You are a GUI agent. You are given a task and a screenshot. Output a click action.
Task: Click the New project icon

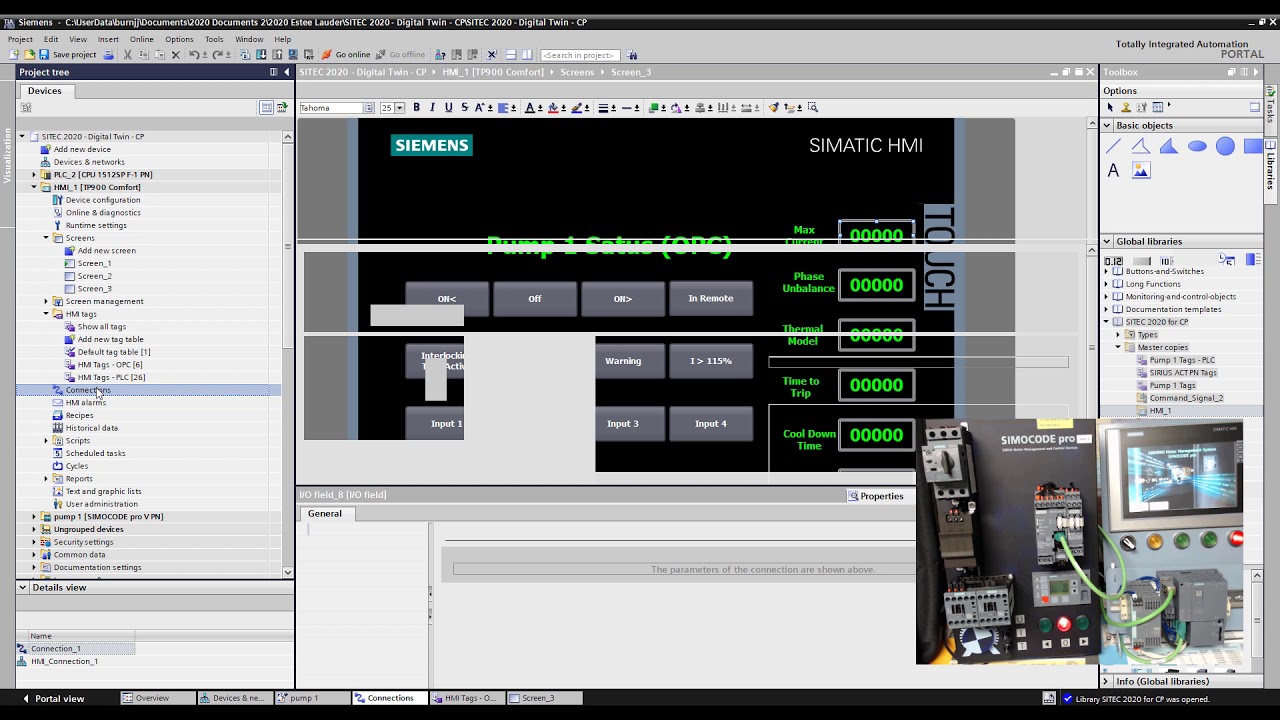click(x=14, y=55)
